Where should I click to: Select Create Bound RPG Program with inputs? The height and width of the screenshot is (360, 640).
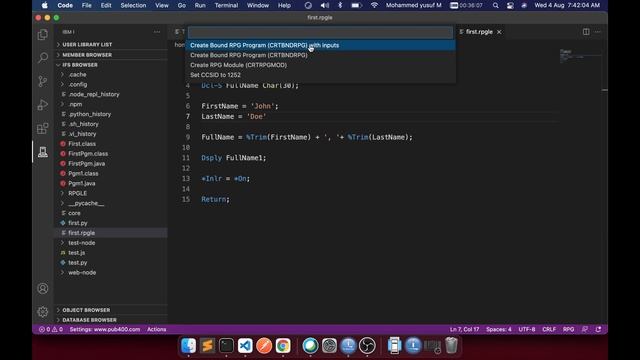pos(320,45)
